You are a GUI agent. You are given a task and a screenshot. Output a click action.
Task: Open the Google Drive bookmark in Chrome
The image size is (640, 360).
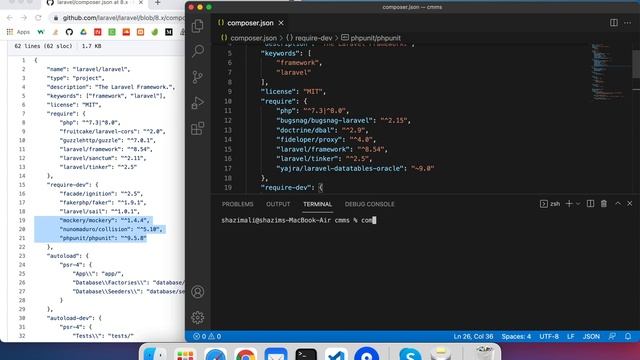point(83,32)
